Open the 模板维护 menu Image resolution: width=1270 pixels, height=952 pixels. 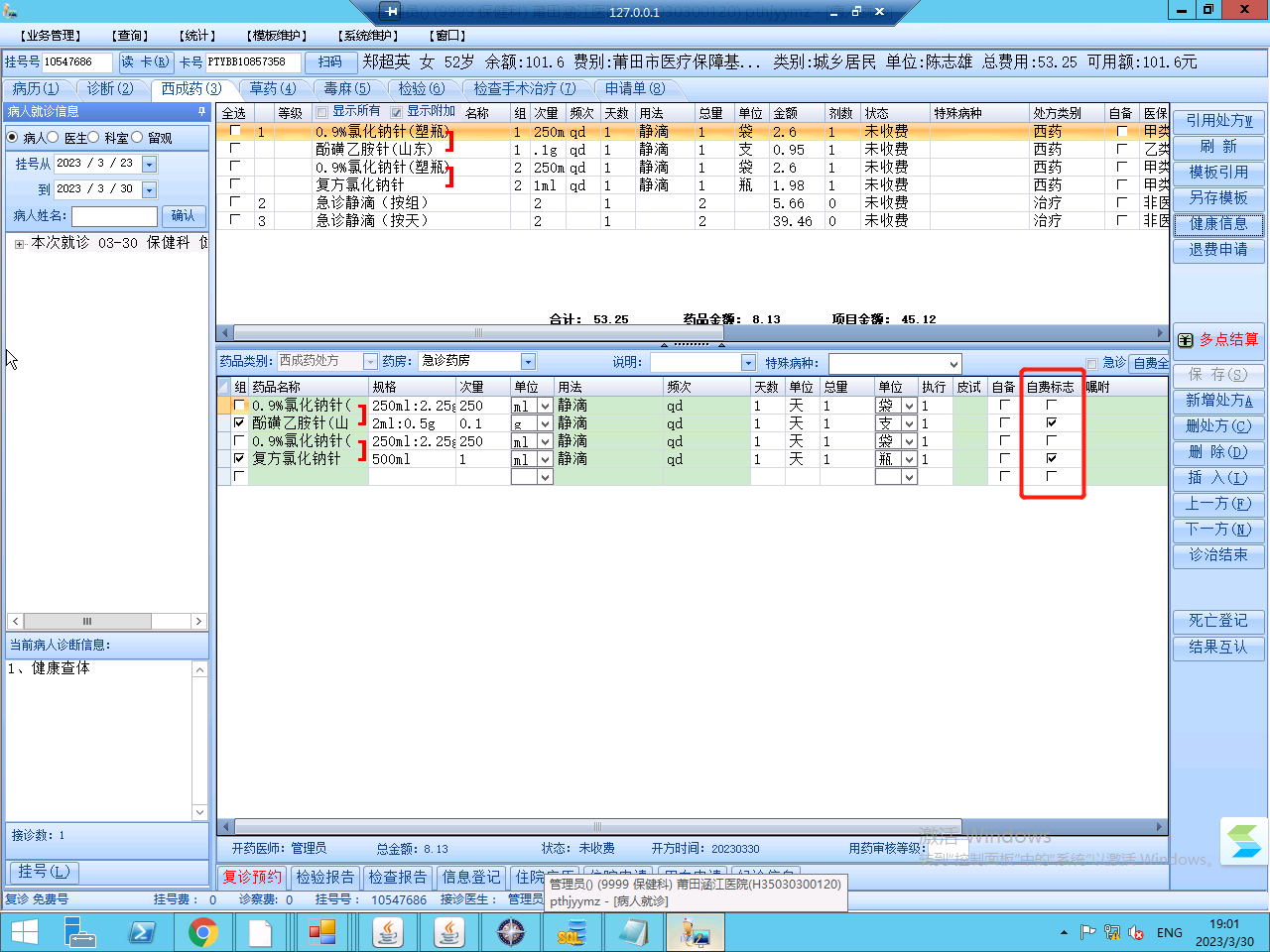(x=277, y=36)
